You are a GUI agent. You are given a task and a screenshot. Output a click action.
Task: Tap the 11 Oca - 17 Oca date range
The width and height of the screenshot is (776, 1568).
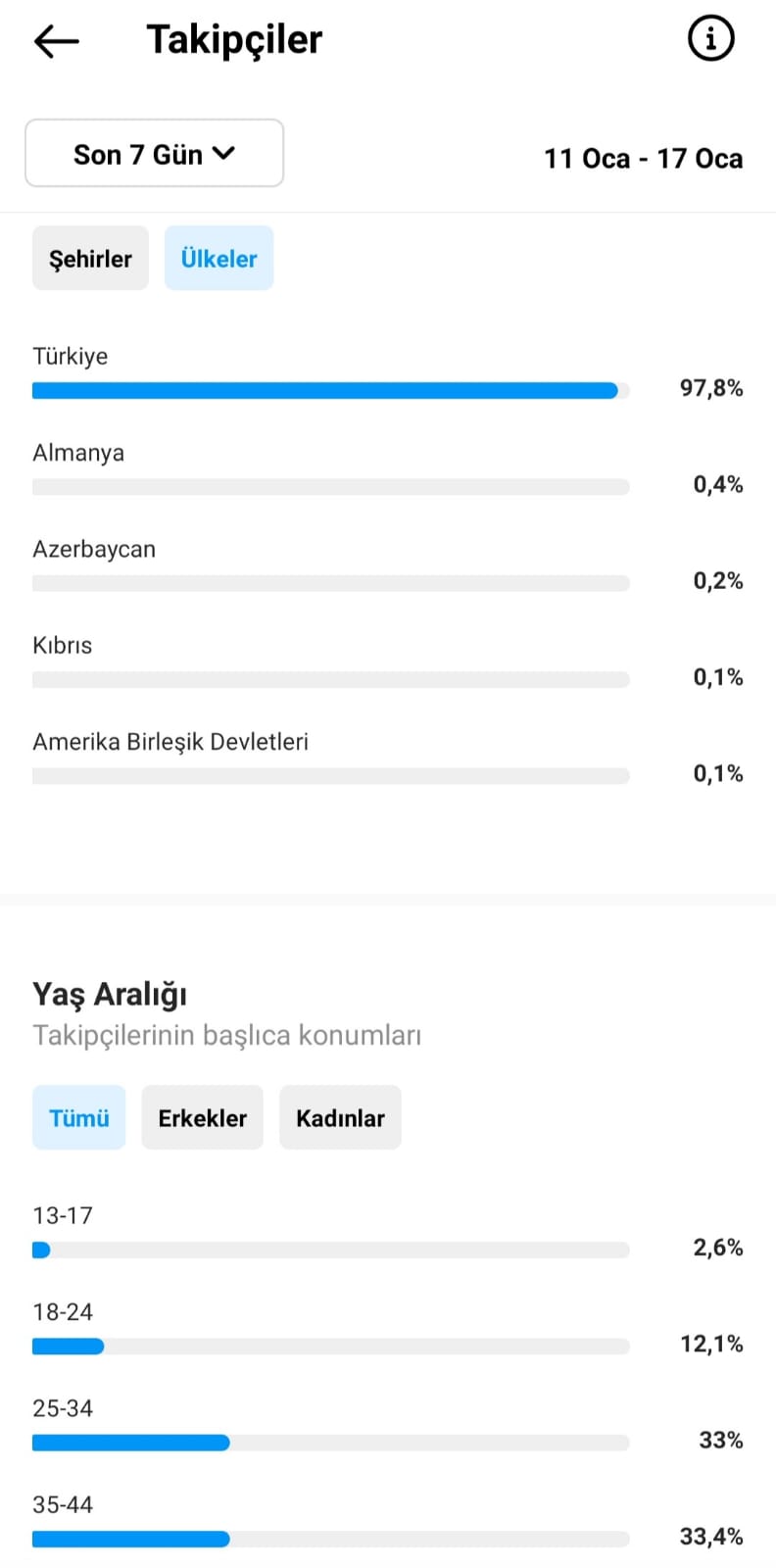[643, 158]
